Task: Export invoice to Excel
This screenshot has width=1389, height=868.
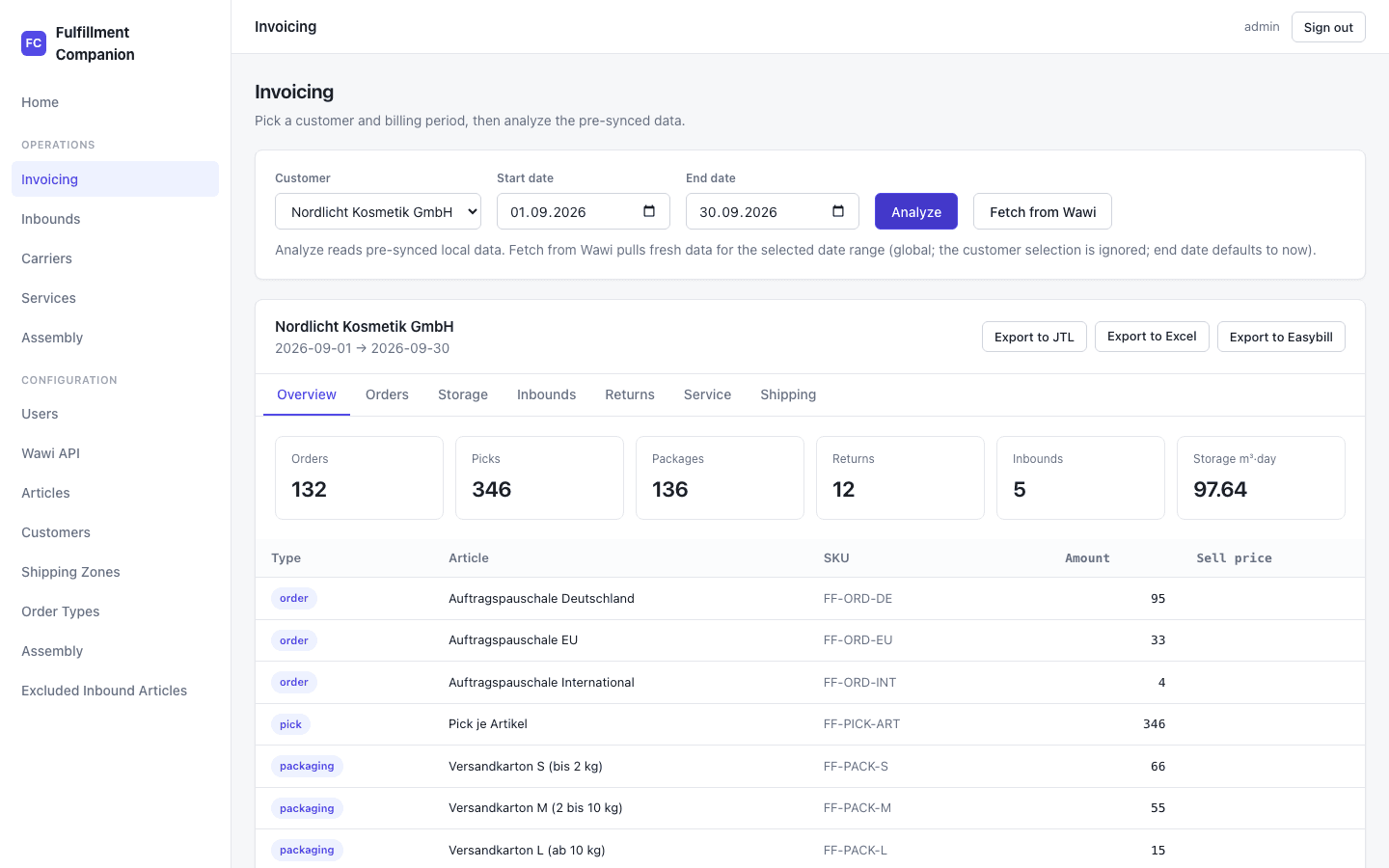Action: coord(1152,337)
